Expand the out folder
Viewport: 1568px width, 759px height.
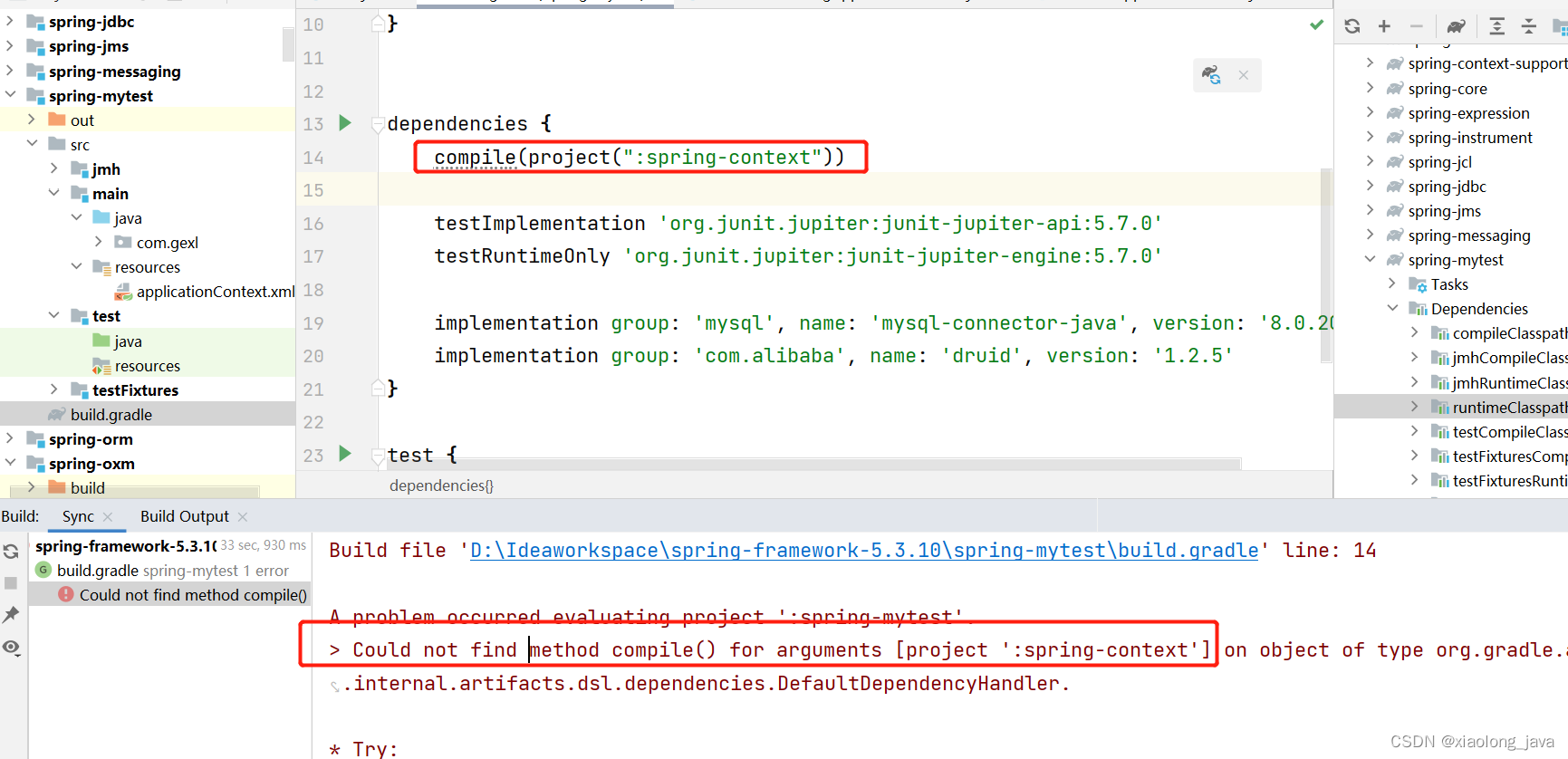(32, 119)
